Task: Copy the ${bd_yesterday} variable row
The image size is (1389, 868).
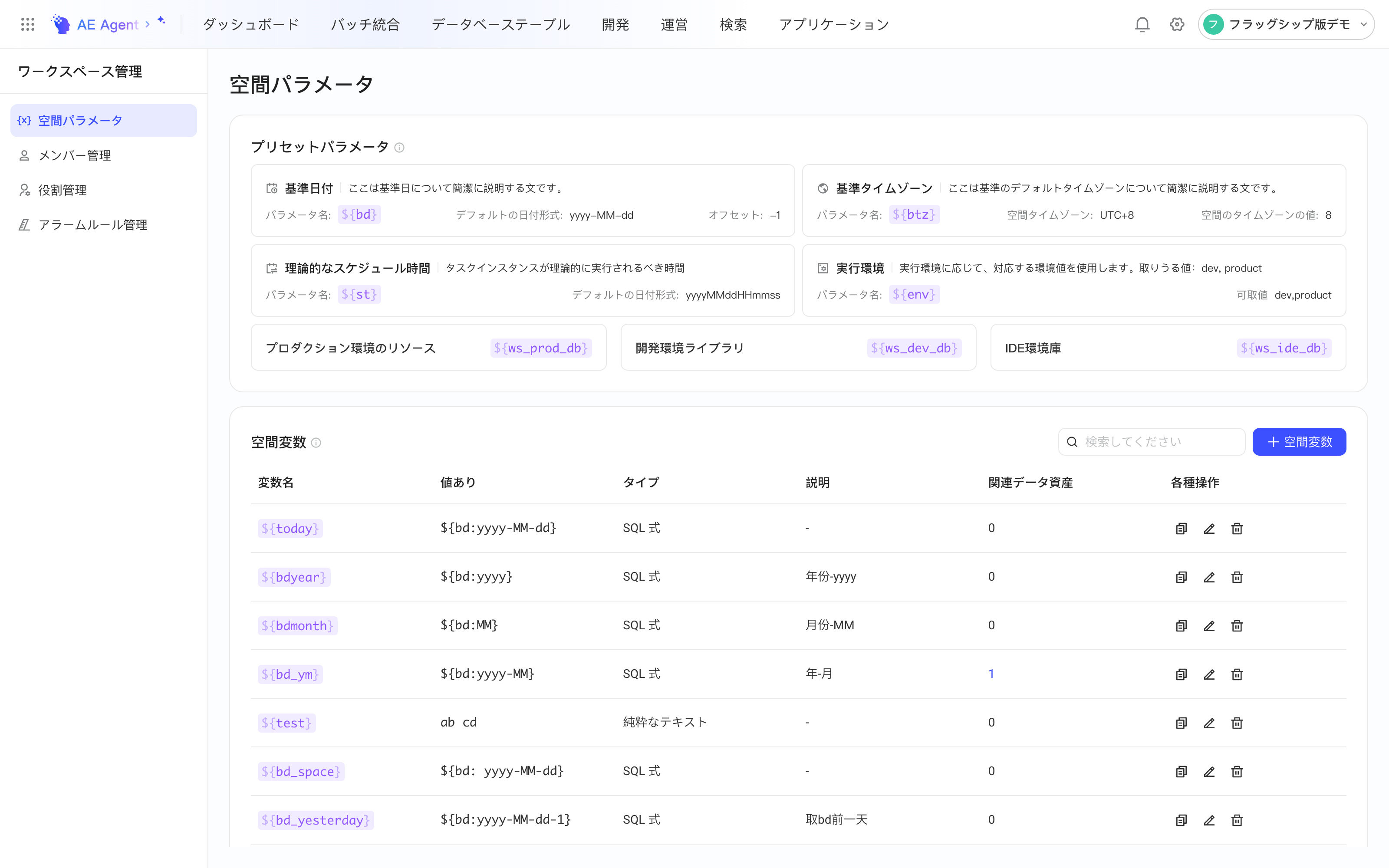Action: pos(1181,820)
